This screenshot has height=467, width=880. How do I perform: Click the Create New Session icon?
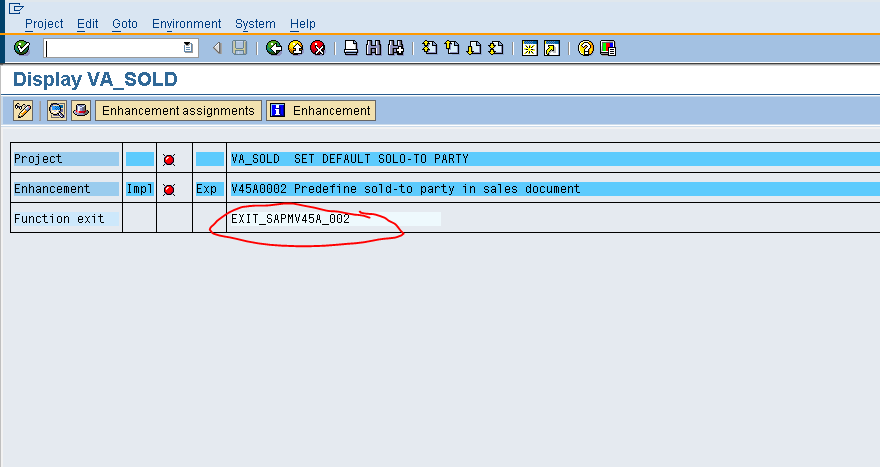click(x=529, y=48)
